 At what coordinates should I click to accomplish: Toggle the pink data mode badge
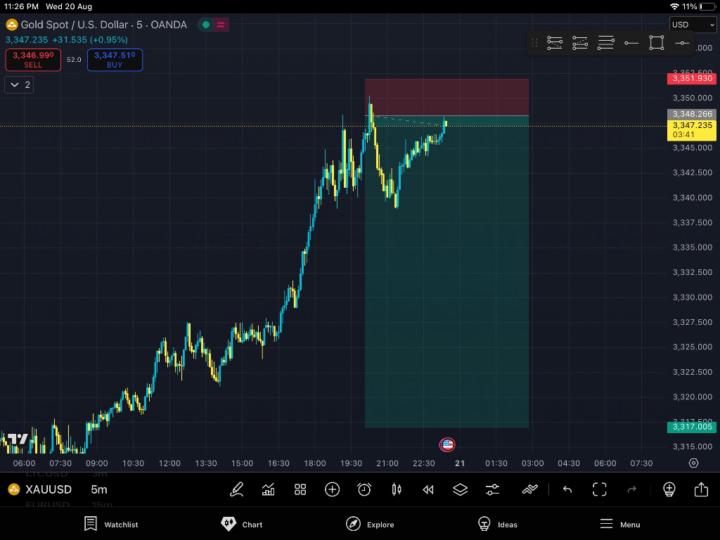pos(220,25)
